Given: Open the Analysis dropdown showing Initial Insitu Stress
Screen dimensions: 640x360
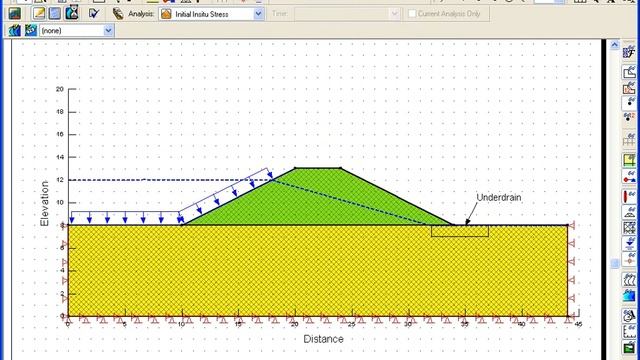Looking at the screenshot, I should click(211, 14).
